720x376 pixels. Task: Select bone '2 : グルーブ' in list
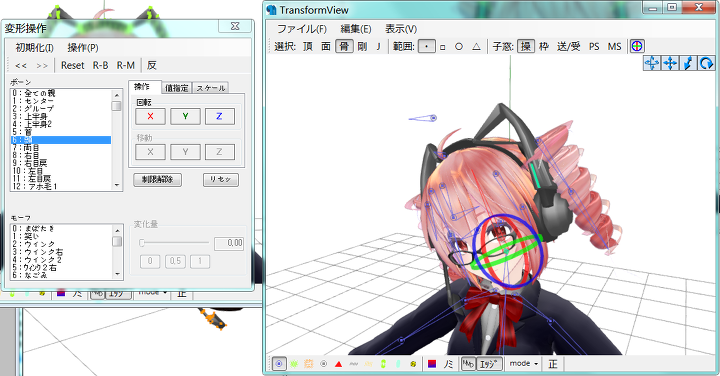[x=61, y=109]
